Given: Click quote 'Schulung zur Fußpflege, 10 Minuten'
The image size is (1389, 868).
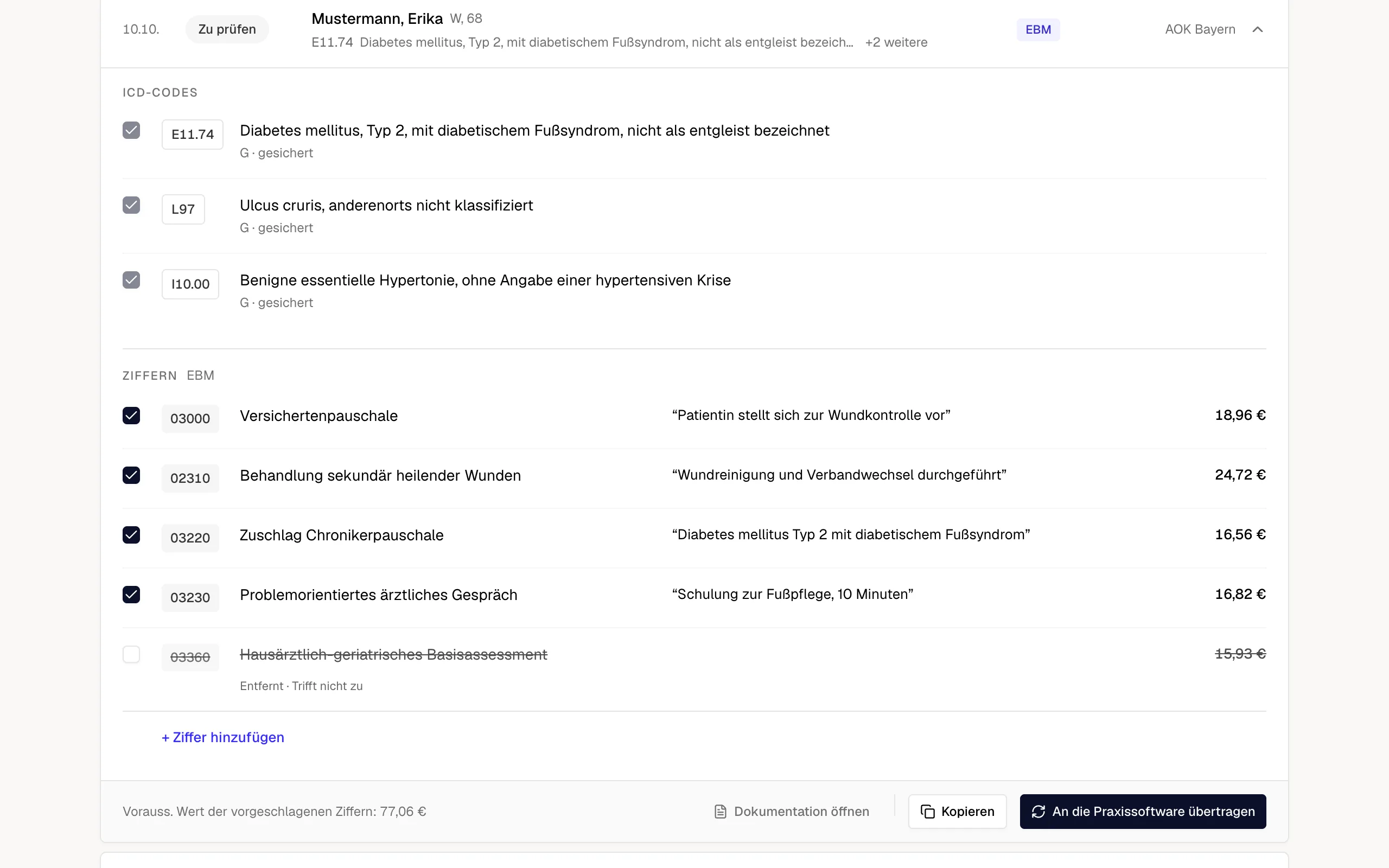Looking at the screenshot, I should point(793,594).
